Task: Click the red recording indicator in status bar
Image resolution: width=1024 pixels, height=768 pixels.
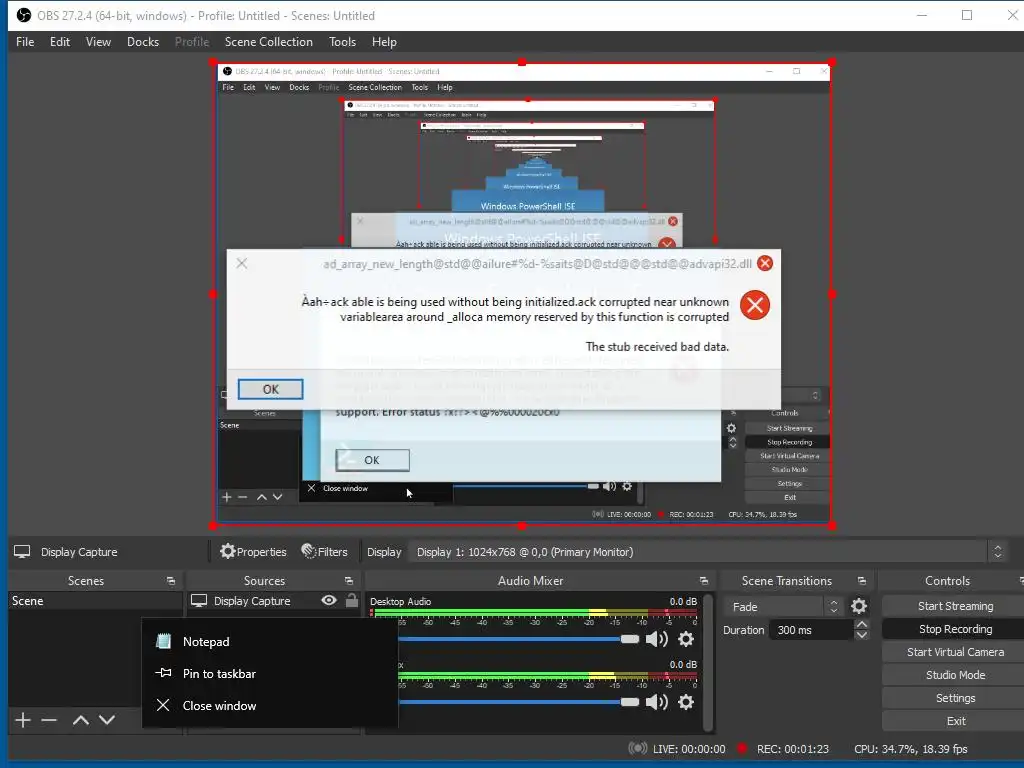Action: 742,748
